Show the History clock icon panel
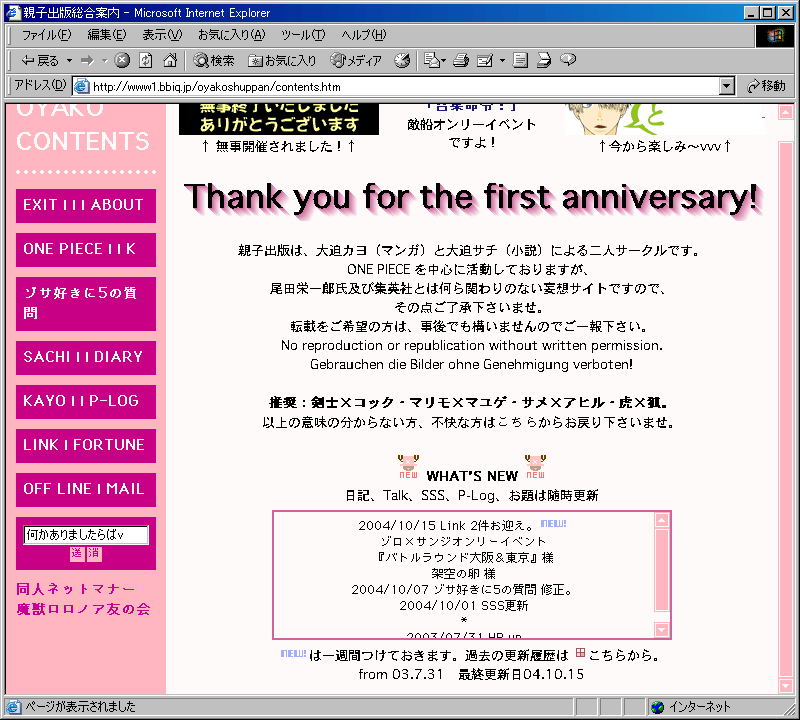The image size is (800, 720). [403, 60]
